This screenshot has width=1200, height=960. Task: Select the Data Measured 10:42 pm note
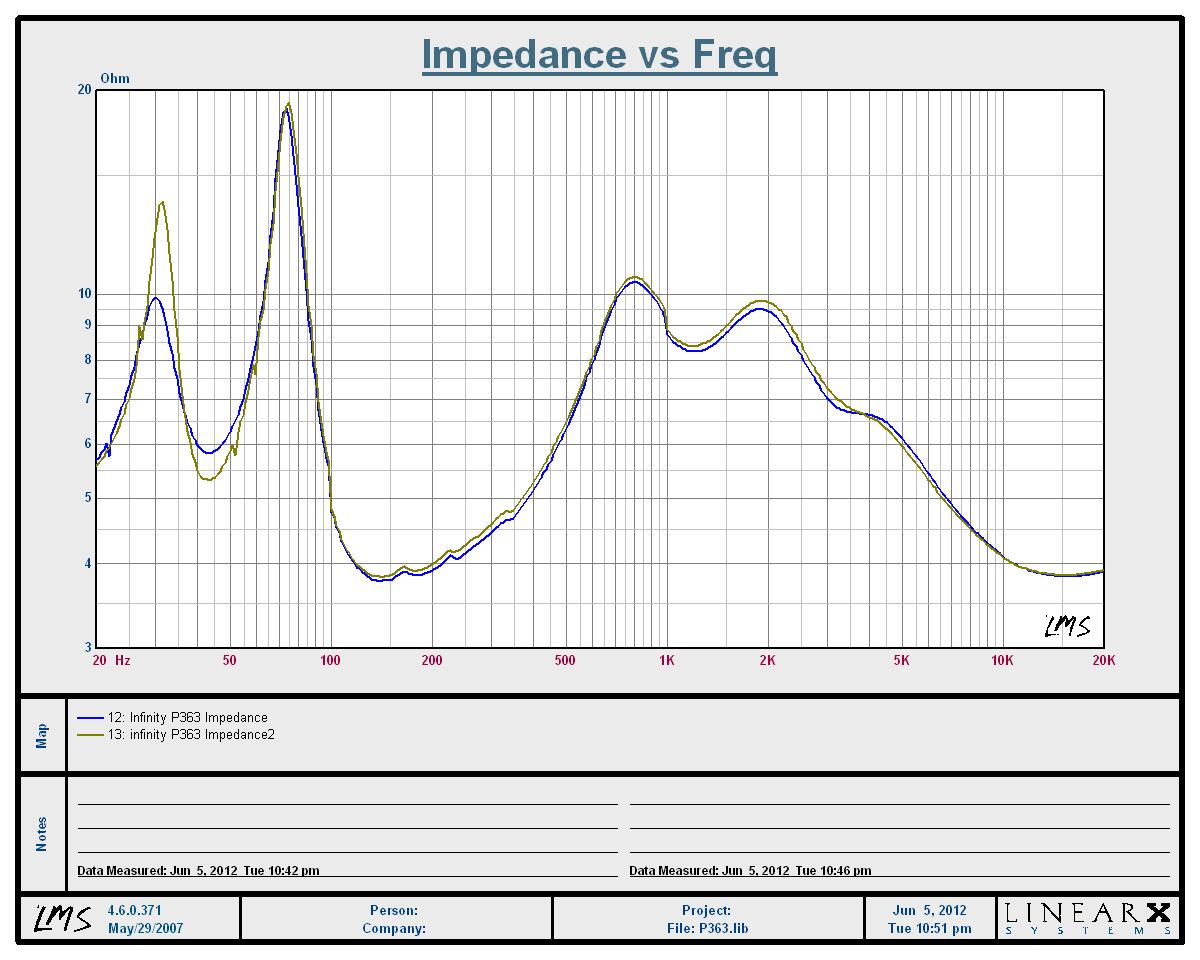199,871
